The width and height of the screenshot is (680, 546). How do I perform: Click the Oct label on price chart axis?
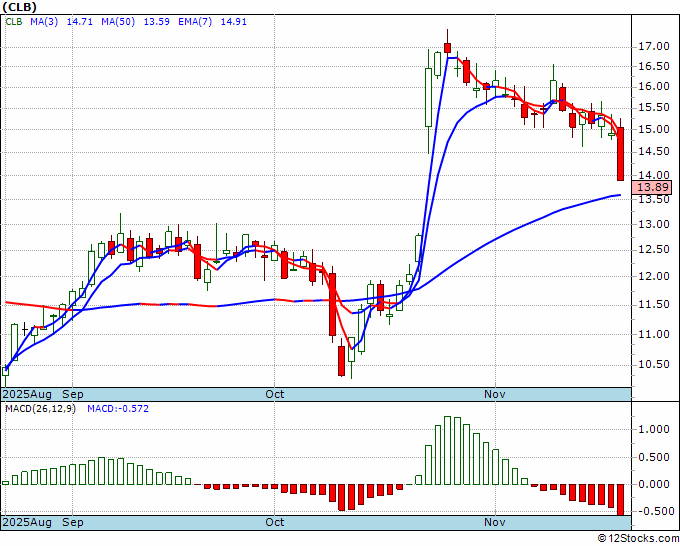[x=275, y=394]
